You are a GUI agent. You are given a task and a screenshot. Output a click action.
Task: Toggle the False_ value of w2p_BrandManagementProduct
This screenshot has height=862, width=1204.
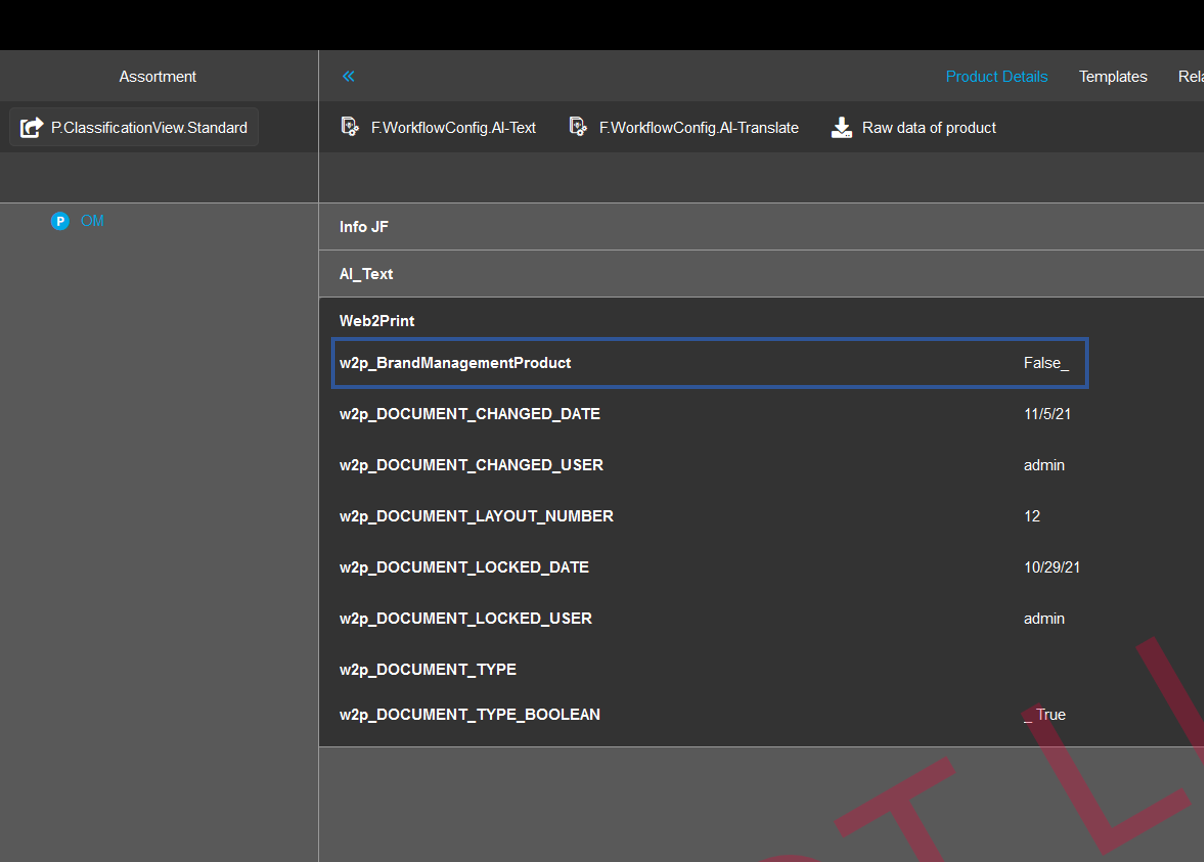click(x=1046, y=363)
